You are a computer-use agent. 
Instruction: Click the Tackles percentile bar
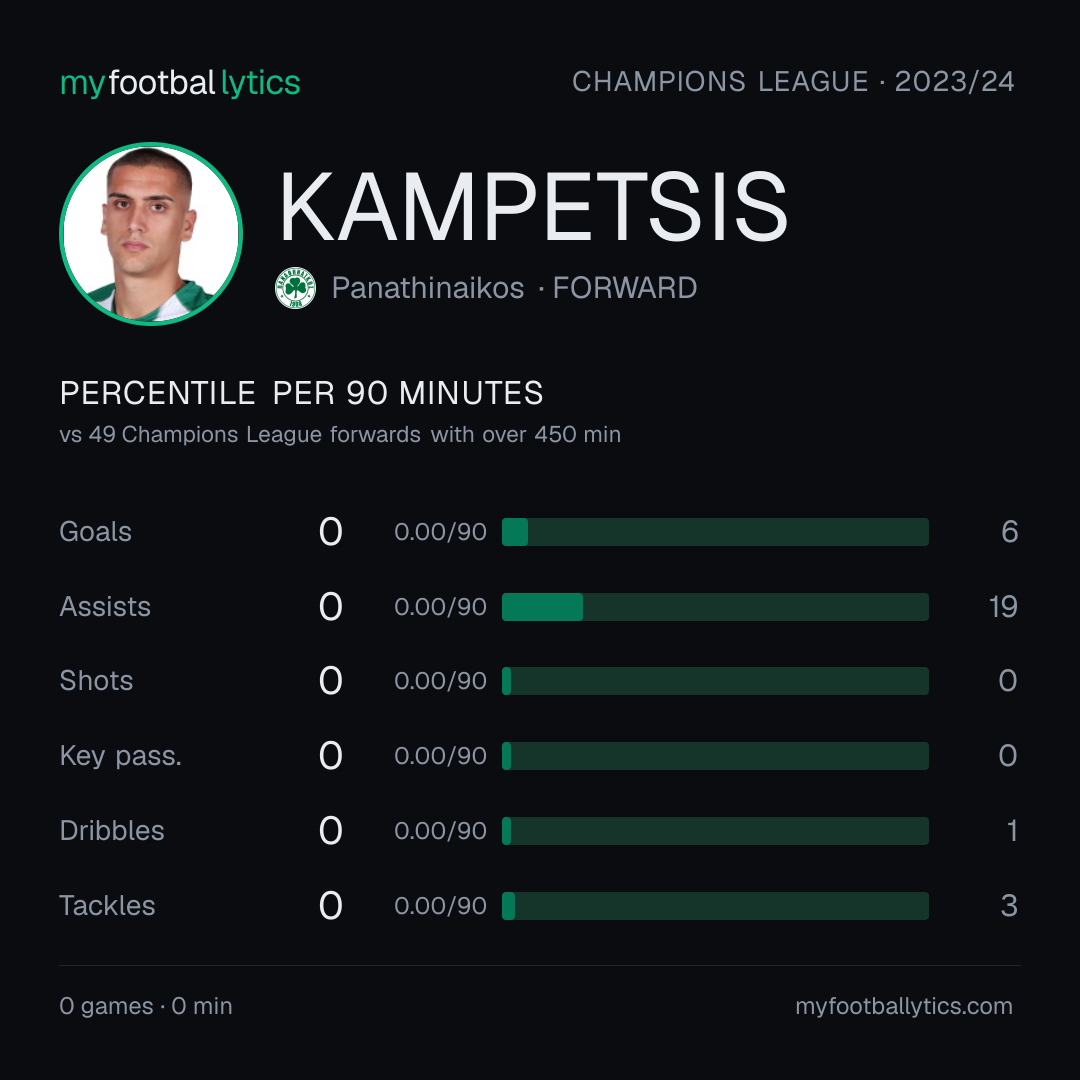pyautogui.click(x=715, y=906)
